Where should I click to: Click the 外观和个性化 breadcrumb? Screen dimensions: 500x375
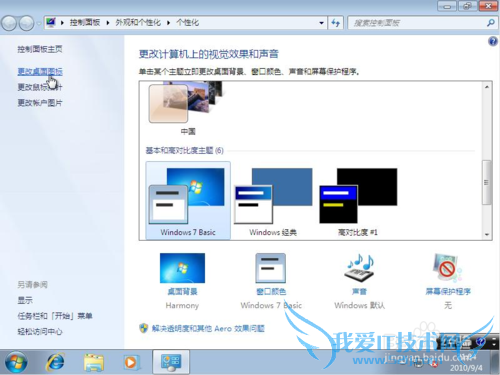(138, 23)
